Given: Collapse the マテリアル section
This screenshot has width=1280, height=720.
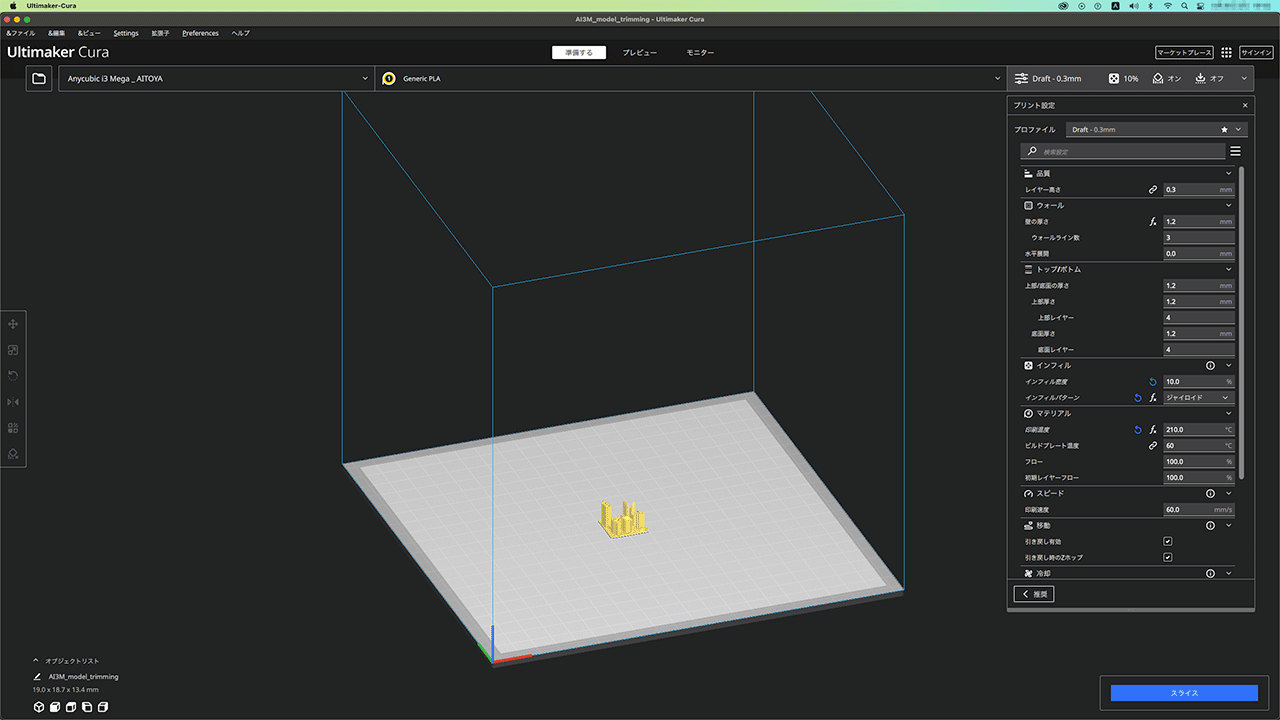Looking at the screenshot, I should (1229, 413).
